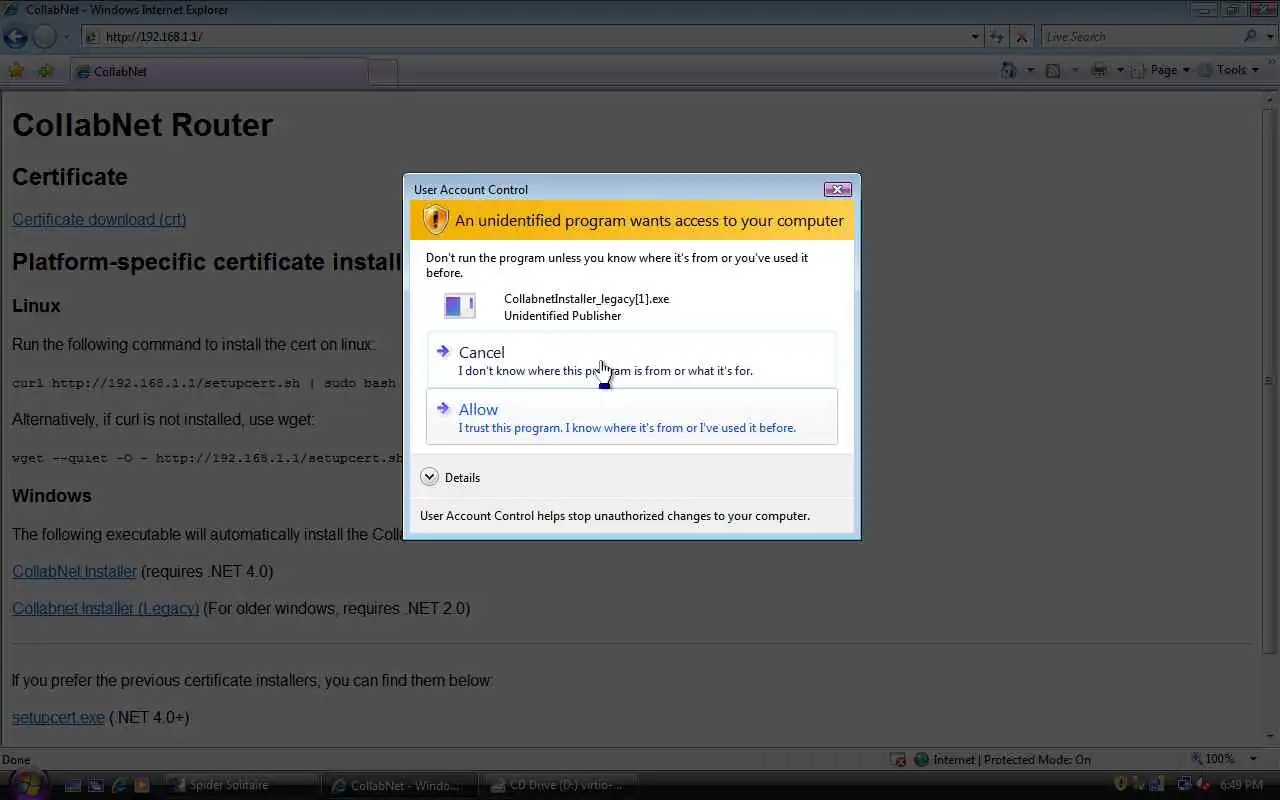Open a new blank browser tab

[383, 71]
